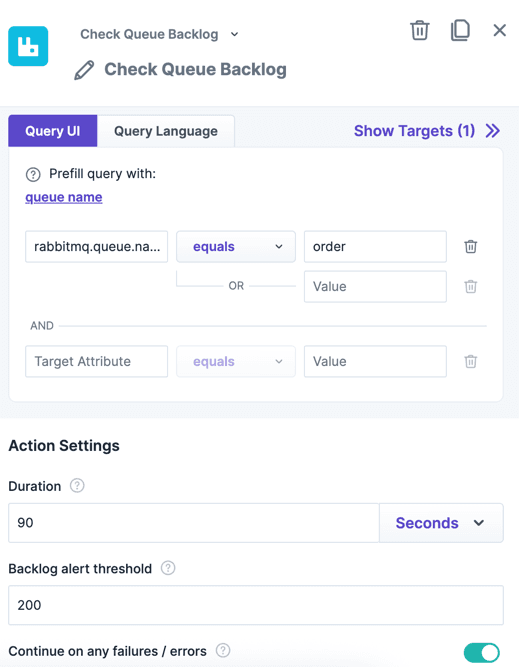Delete the empty OR value row

click(471, 286)
